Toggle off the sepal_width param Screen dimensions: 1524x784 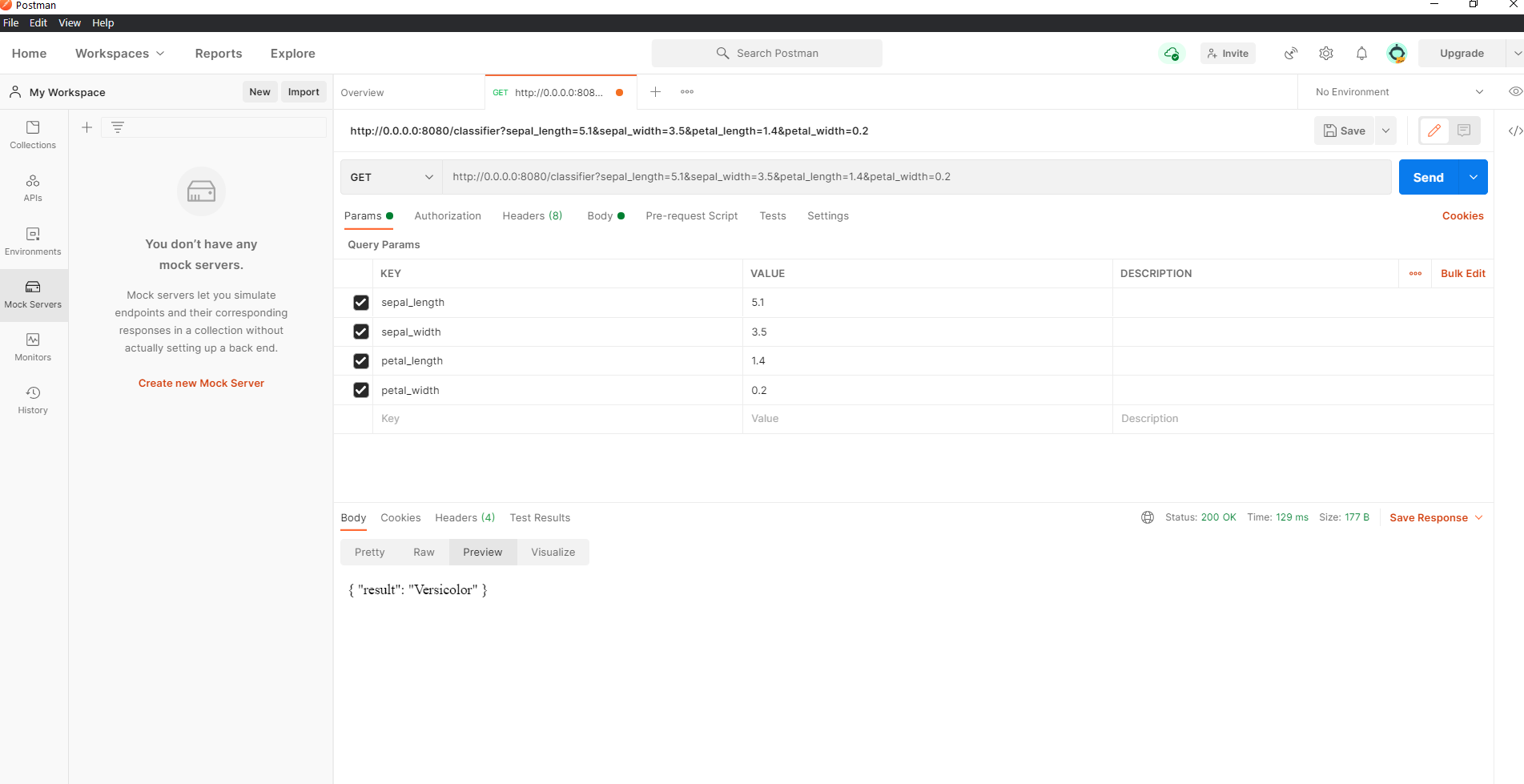361,332
